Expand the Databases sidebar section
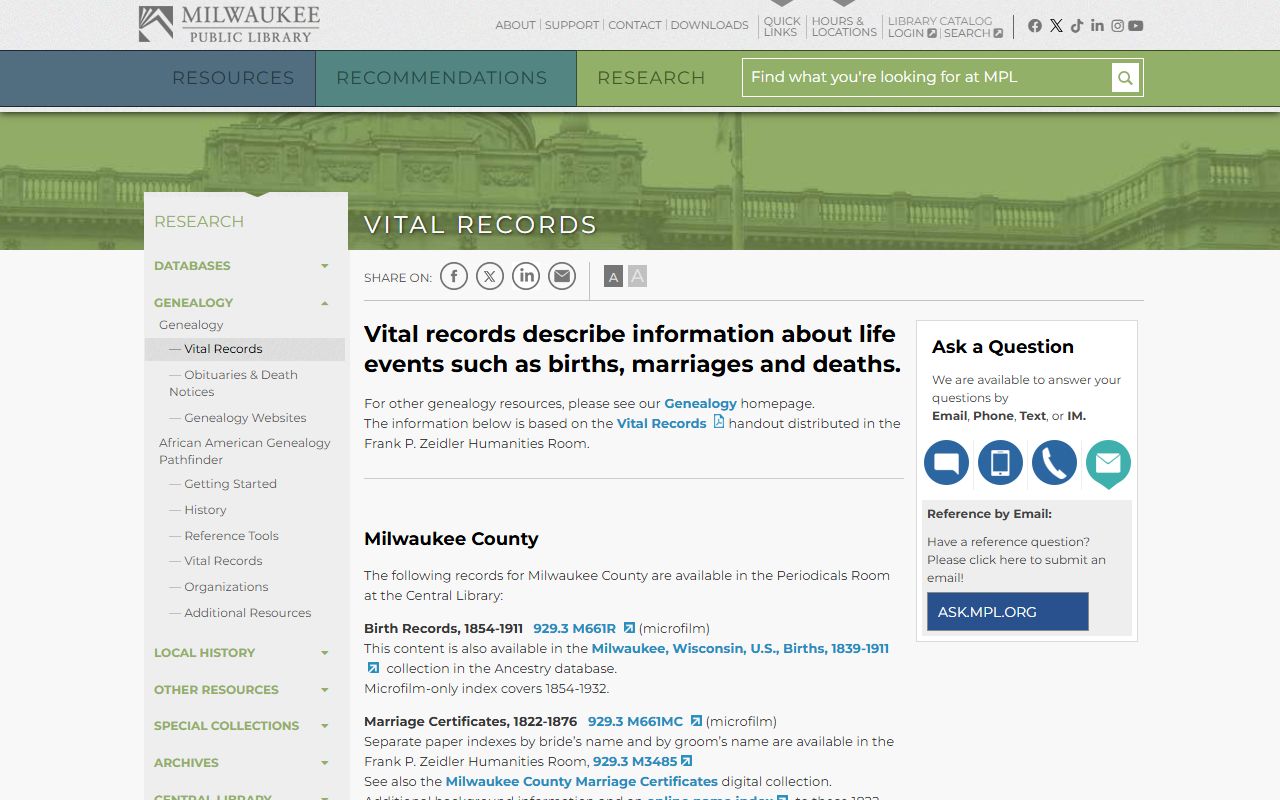This screenshot has width=1280, height=800. [325, 266]
